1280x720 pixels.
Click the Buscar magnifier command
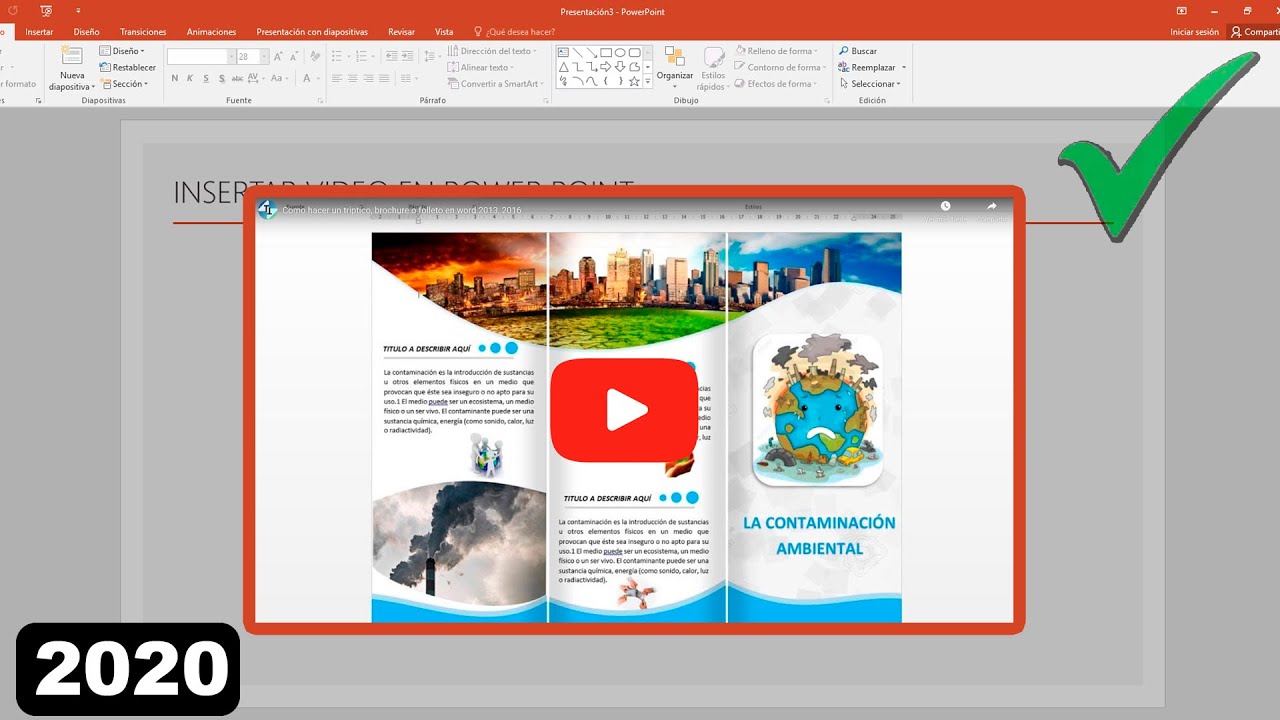coord(858,51)
